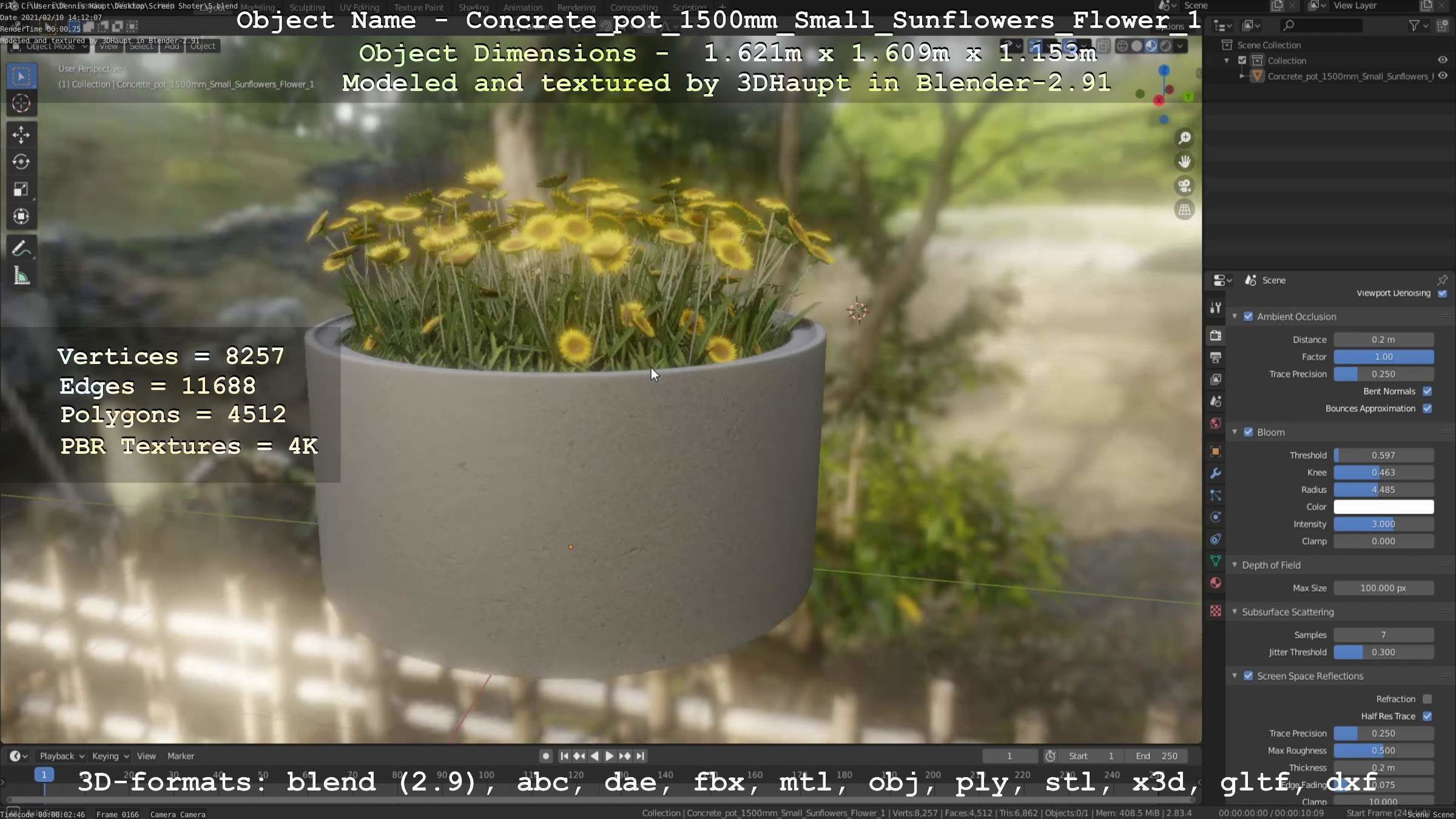Open the Output properties tab

pos(1216,357)
